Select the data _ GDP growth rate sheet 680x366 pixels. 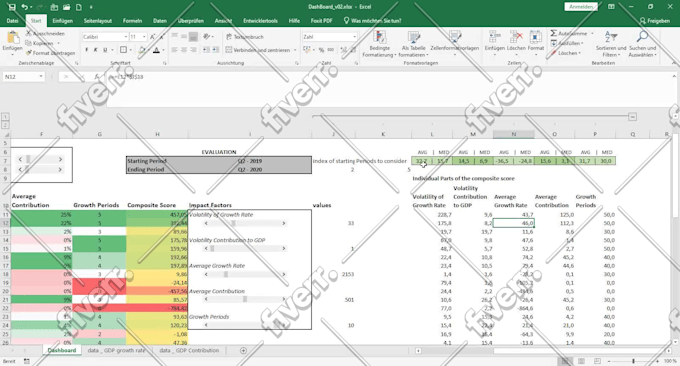(116, 350)
